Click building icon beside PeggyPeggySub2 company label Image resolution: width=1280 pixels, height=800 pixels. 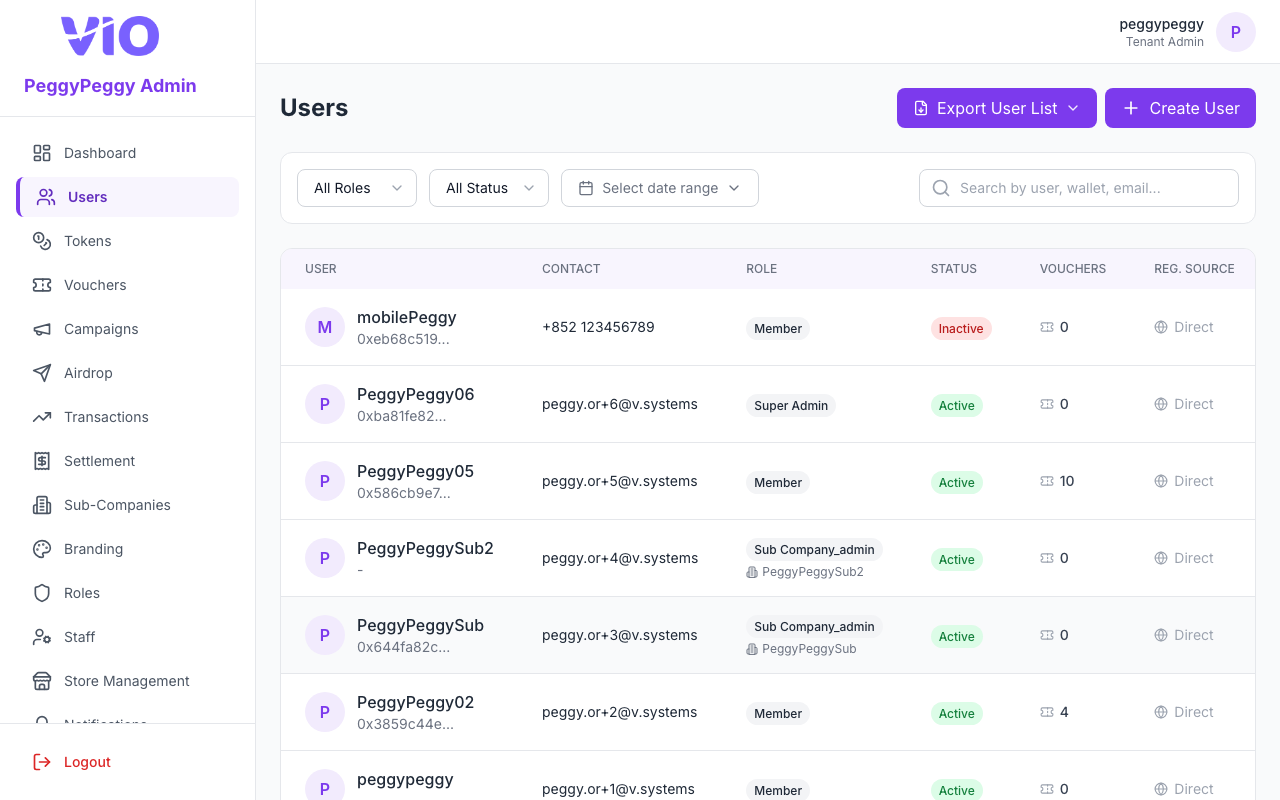(x=752, y=572)
